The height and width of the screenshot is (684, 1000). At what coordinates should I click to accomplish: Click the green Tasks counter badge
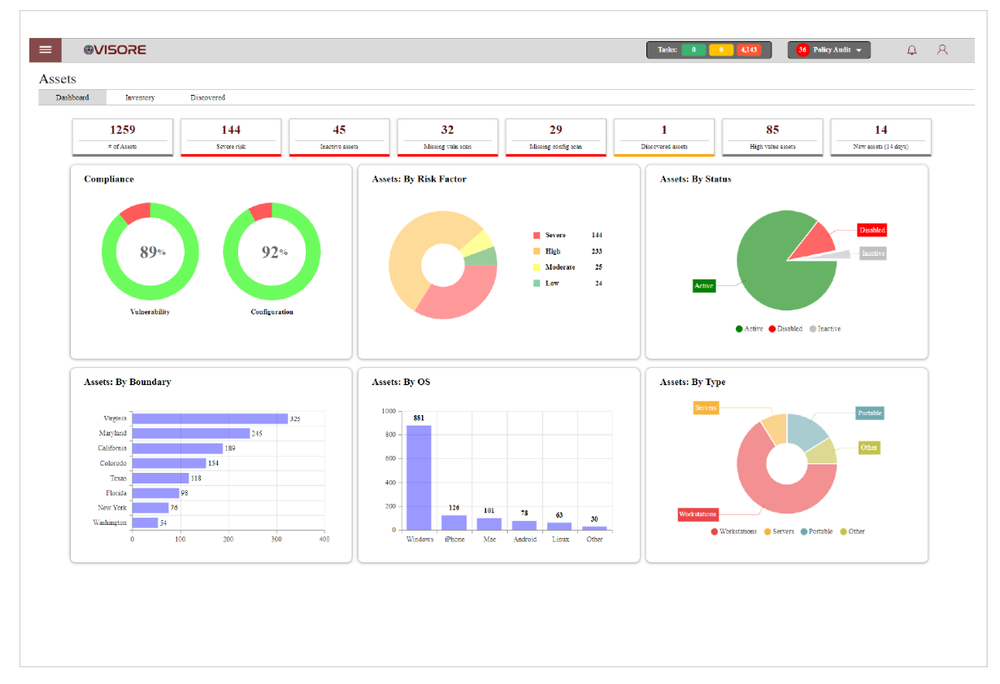[693, 50]
